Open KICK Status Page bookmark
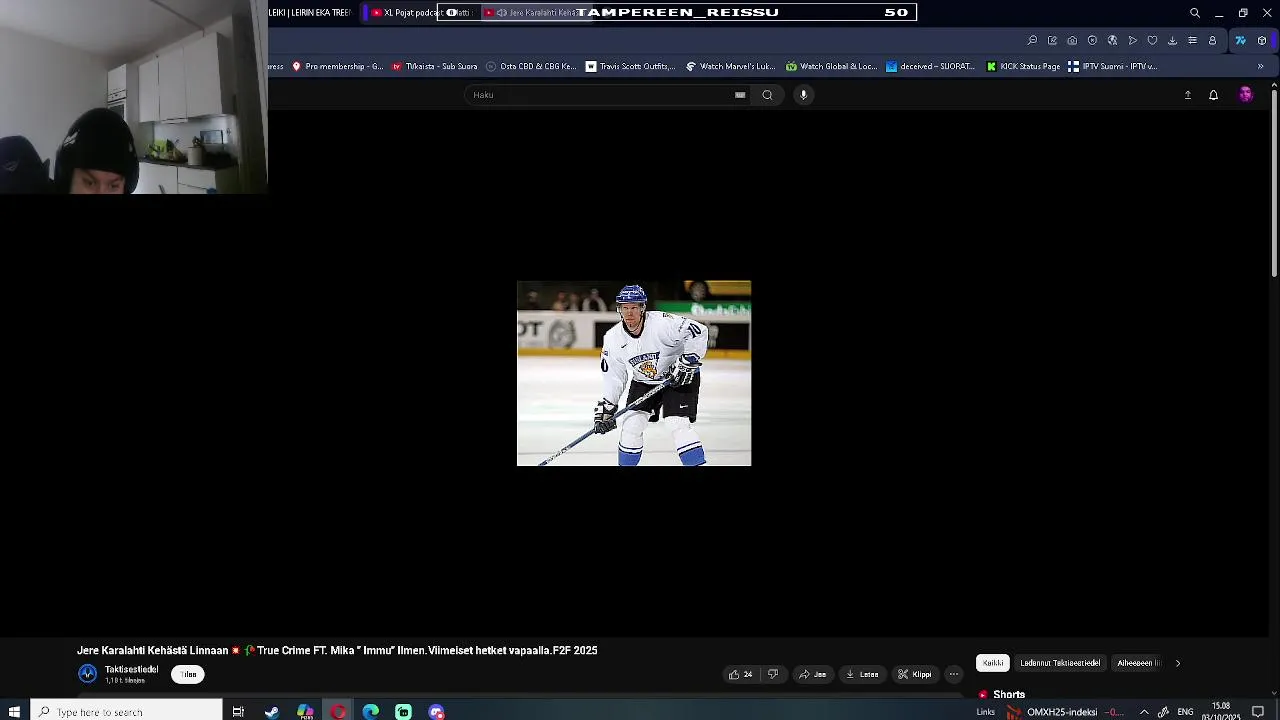 click(1023, 67)
